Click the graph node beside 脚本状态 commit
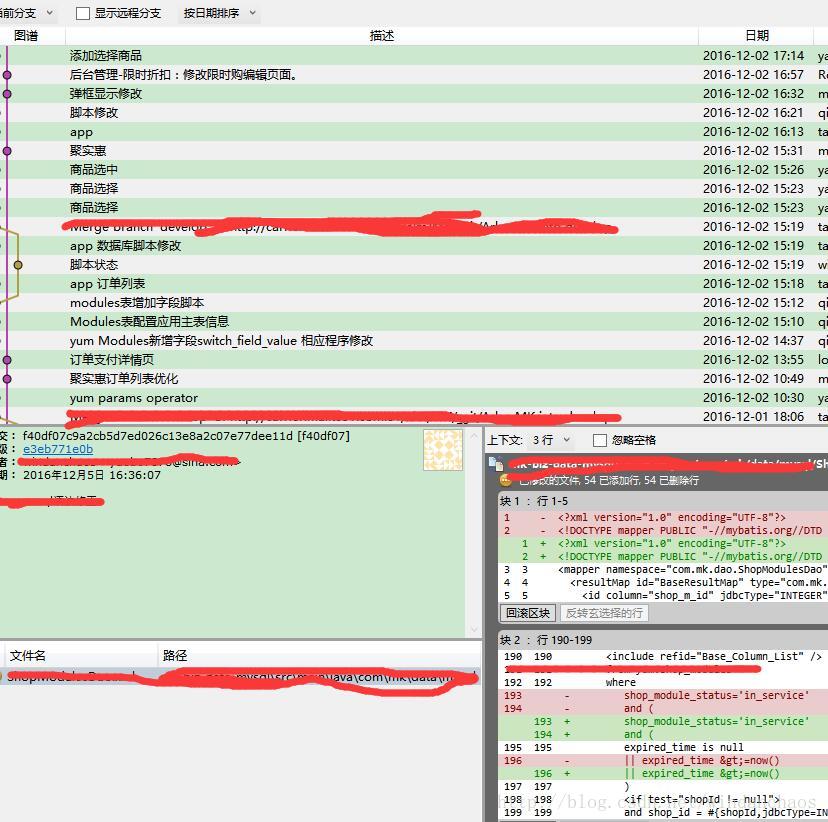828x822 pixels. click(18, 265)
